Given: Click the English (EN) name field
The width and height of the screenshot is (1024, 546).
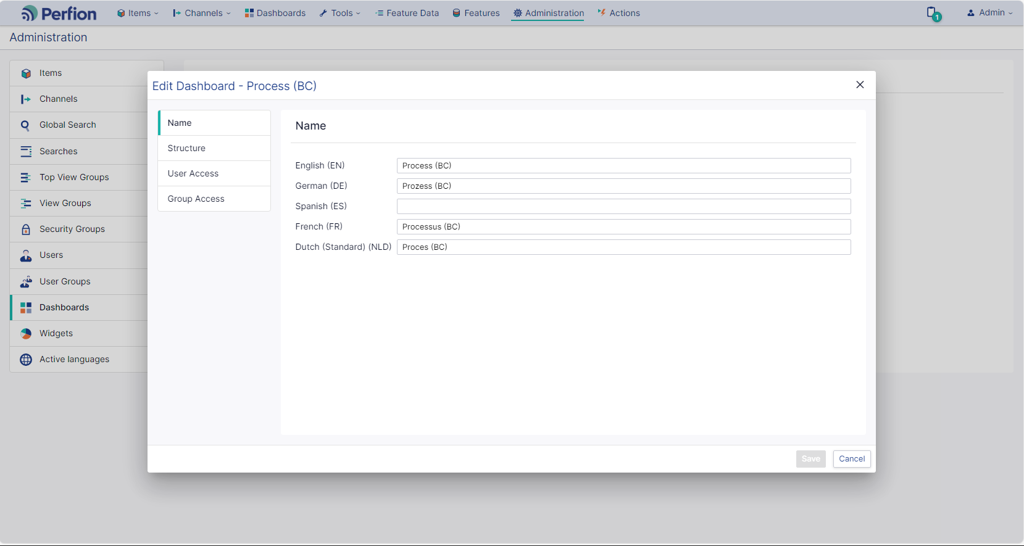Looking at the screenshot, I should coord(624,166).
